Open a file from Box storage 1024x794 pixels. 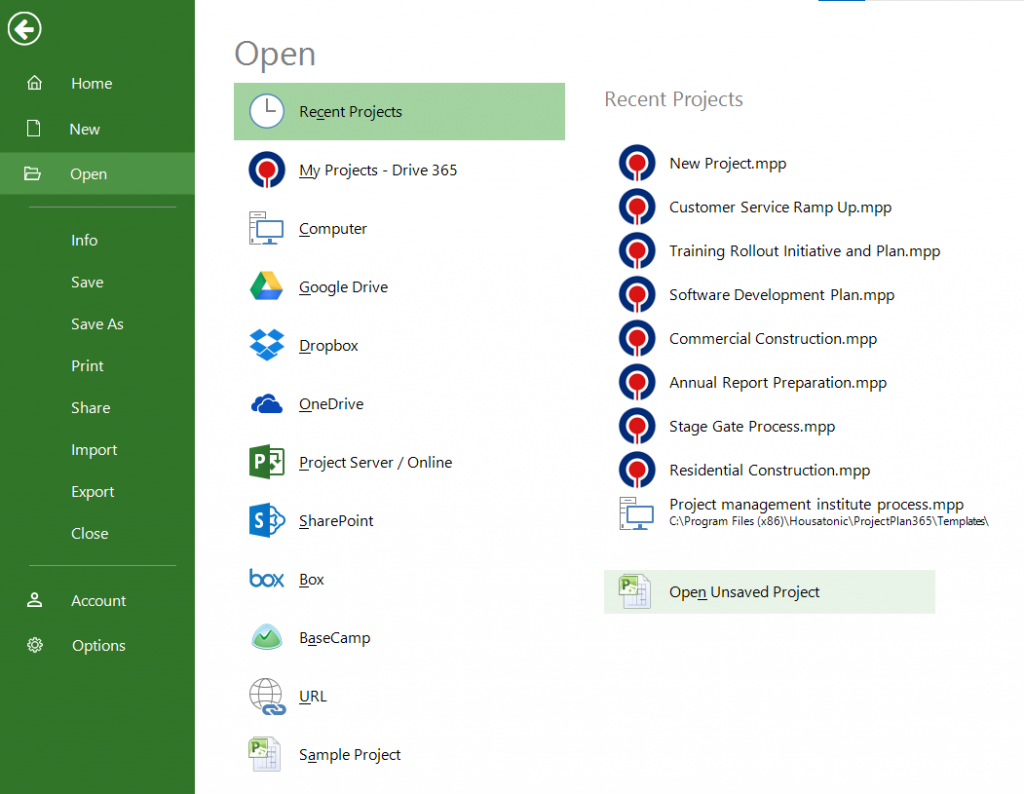[x=310, y=578]
